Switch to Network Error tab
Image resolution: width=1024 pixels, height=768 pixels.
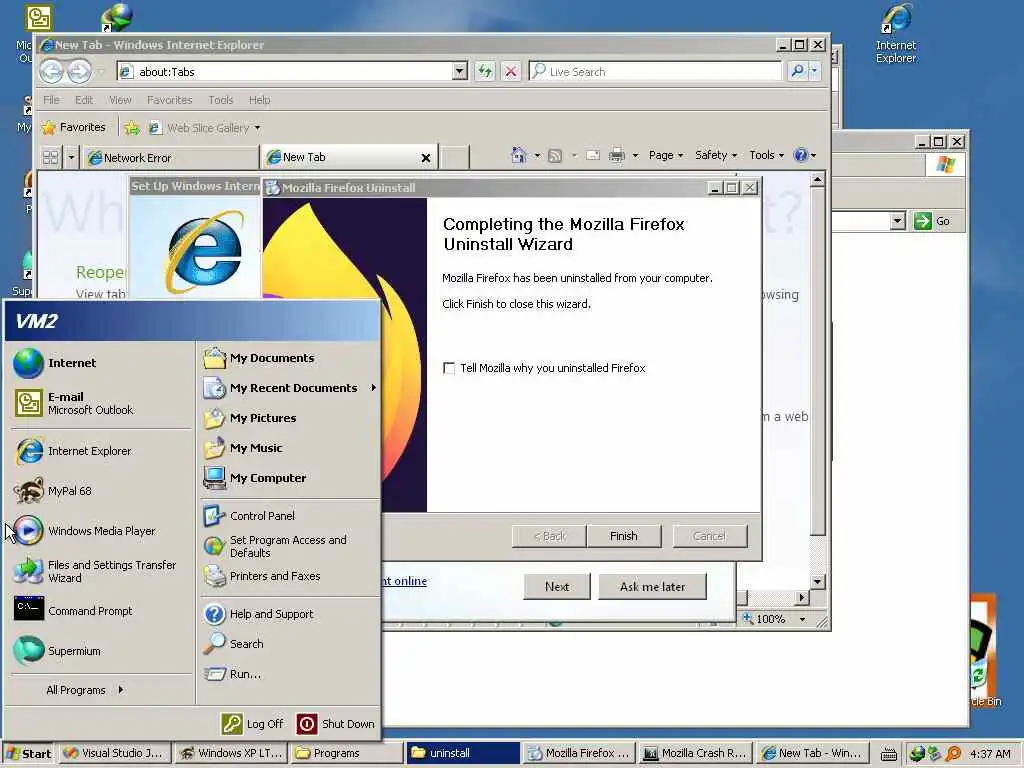click(170, 157)
